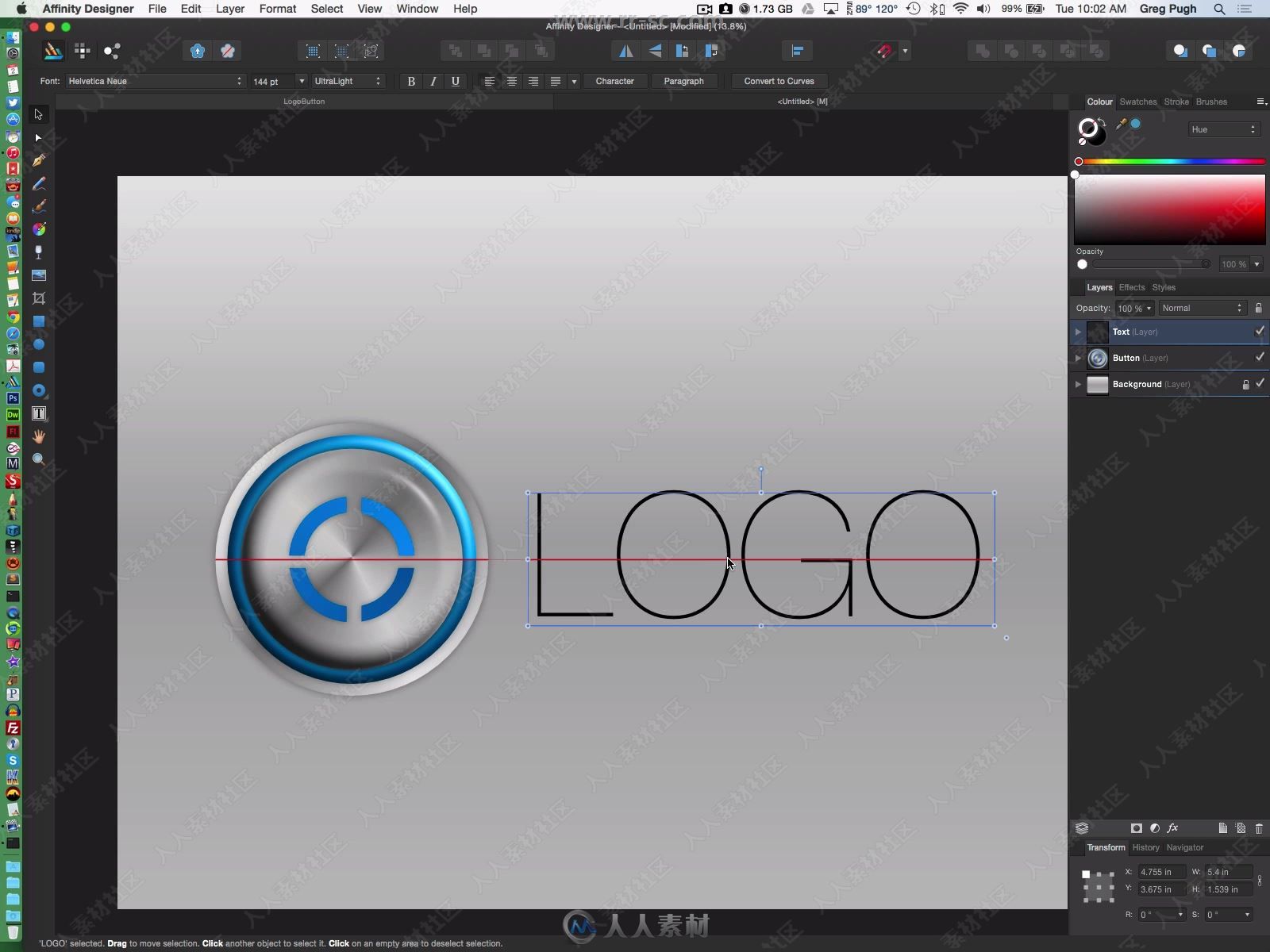Click Flip Vertical in toolbar
This screenshot has width=1270, height=952.
click(x=655, y=51)
